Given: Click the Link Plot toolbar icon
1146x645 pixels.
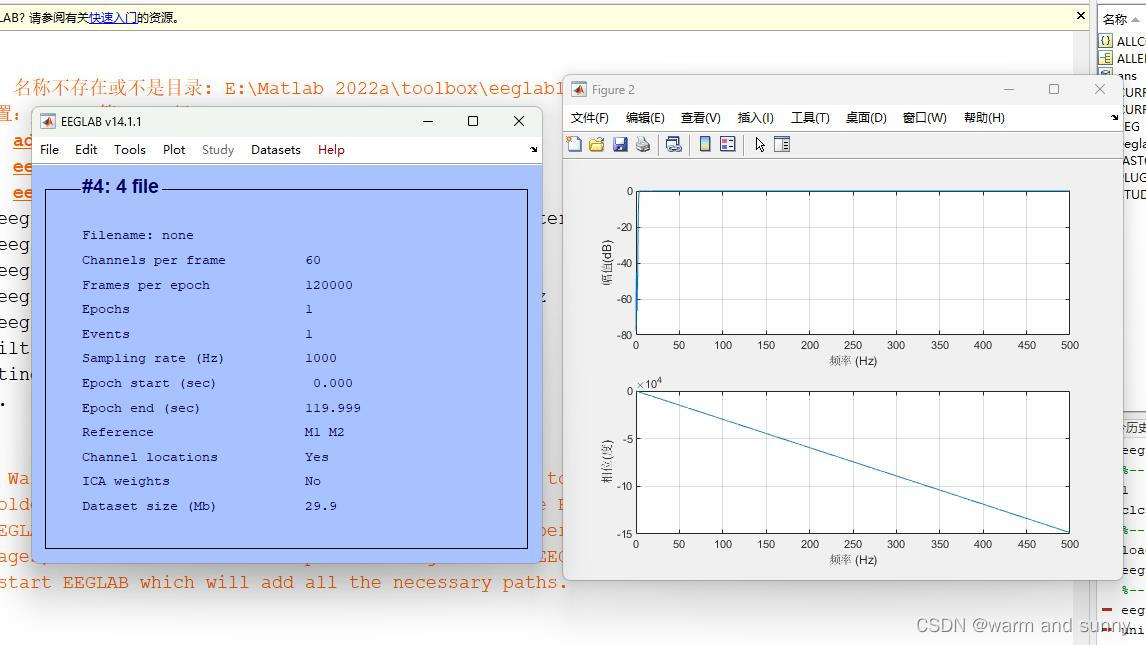Looking at the screenshot, I should pyautogui.click(x=674, y=145).
